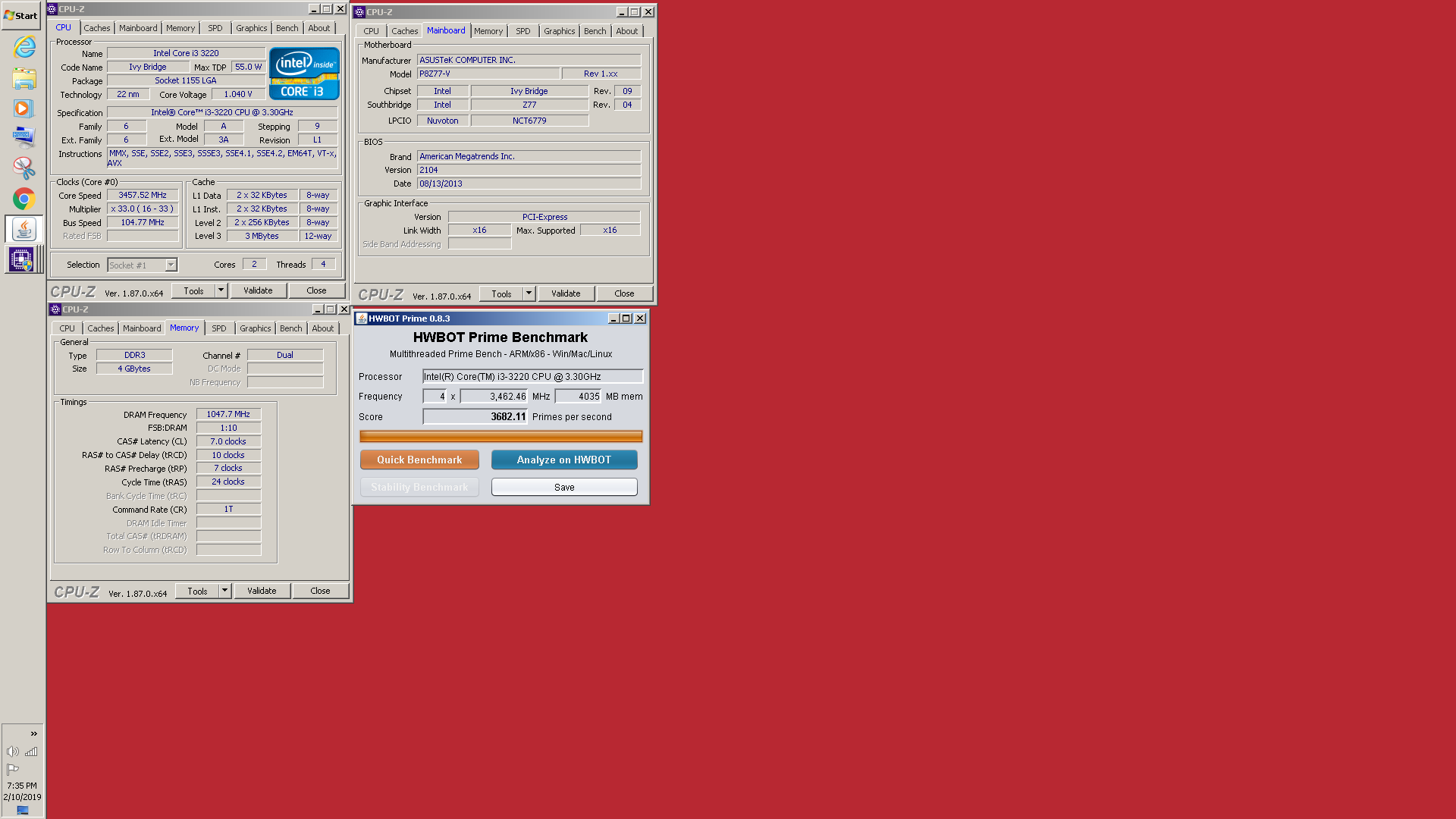The image size is (1456, 819).
Task: Click the Score field showing 3682.11
Action: coord(475,416)
